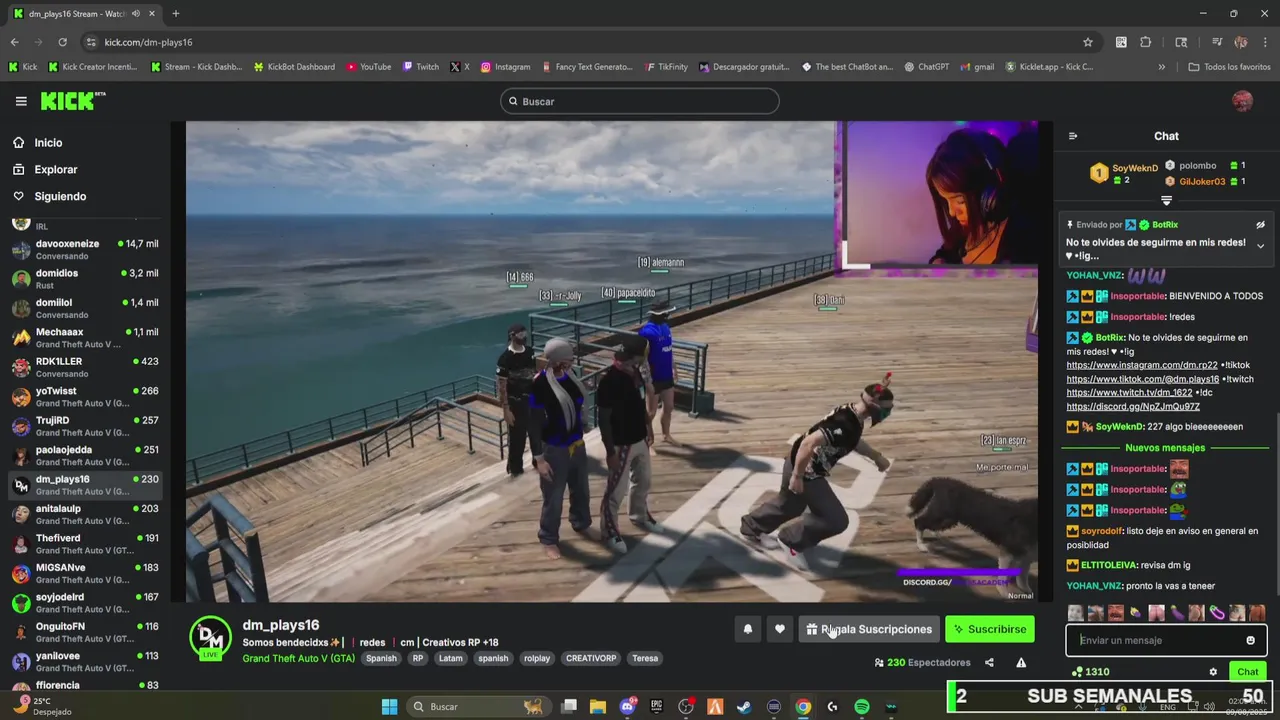This screenshot has width=1280, height=720.
Task: Open the Twitch link in chat
Action: pos(1129,393)
